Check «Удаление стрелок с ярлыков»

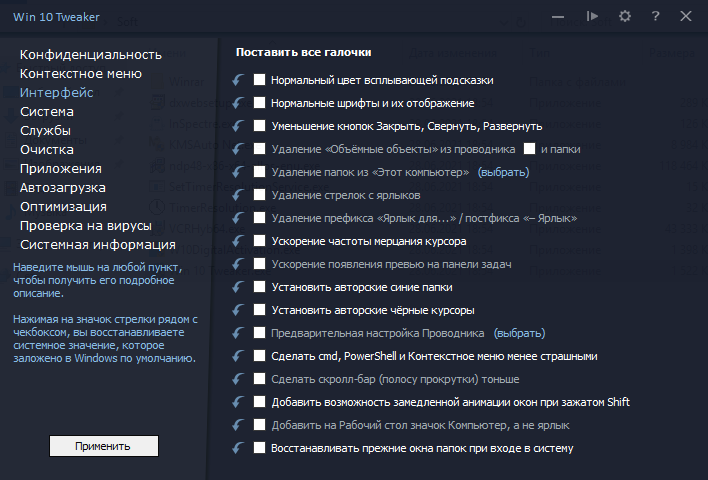[259, 195]
